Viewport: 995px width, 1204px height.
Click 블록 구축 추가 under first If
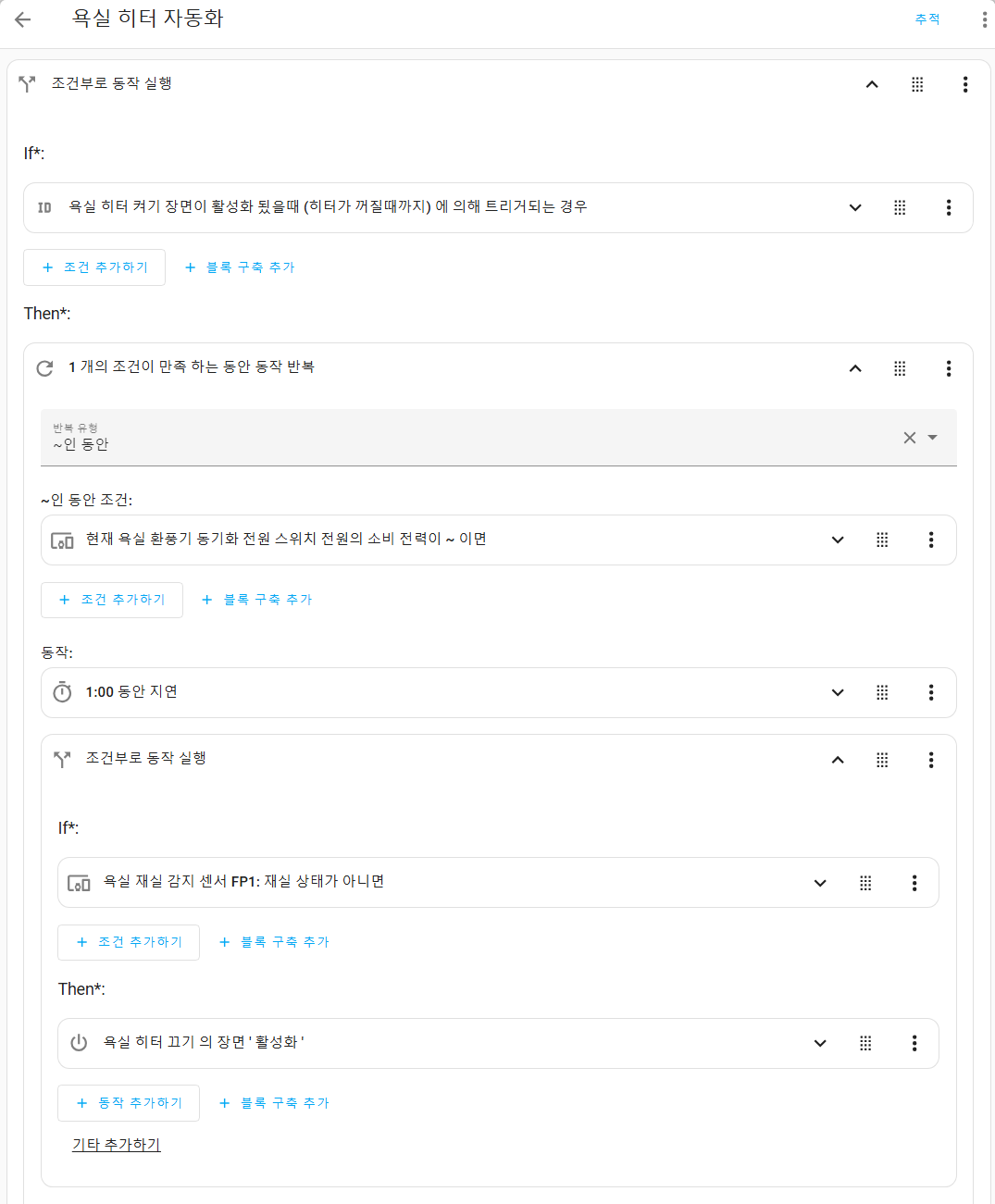[240, 267]
